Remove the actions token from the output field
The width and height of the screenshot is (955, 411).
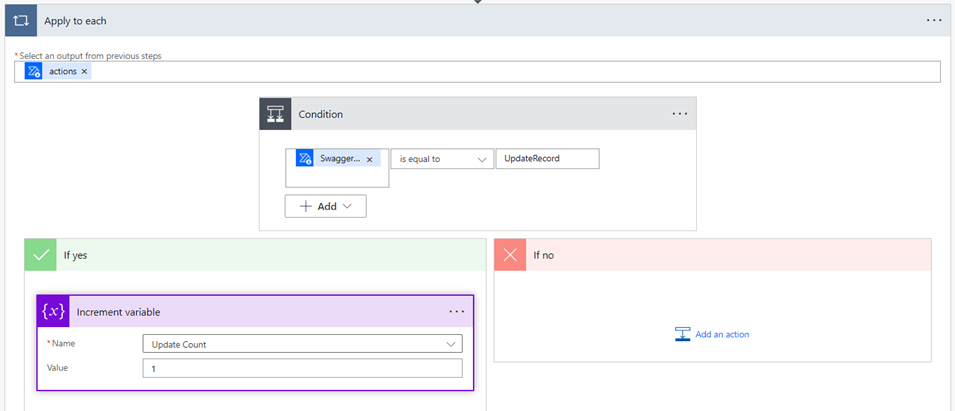(84, 72)
